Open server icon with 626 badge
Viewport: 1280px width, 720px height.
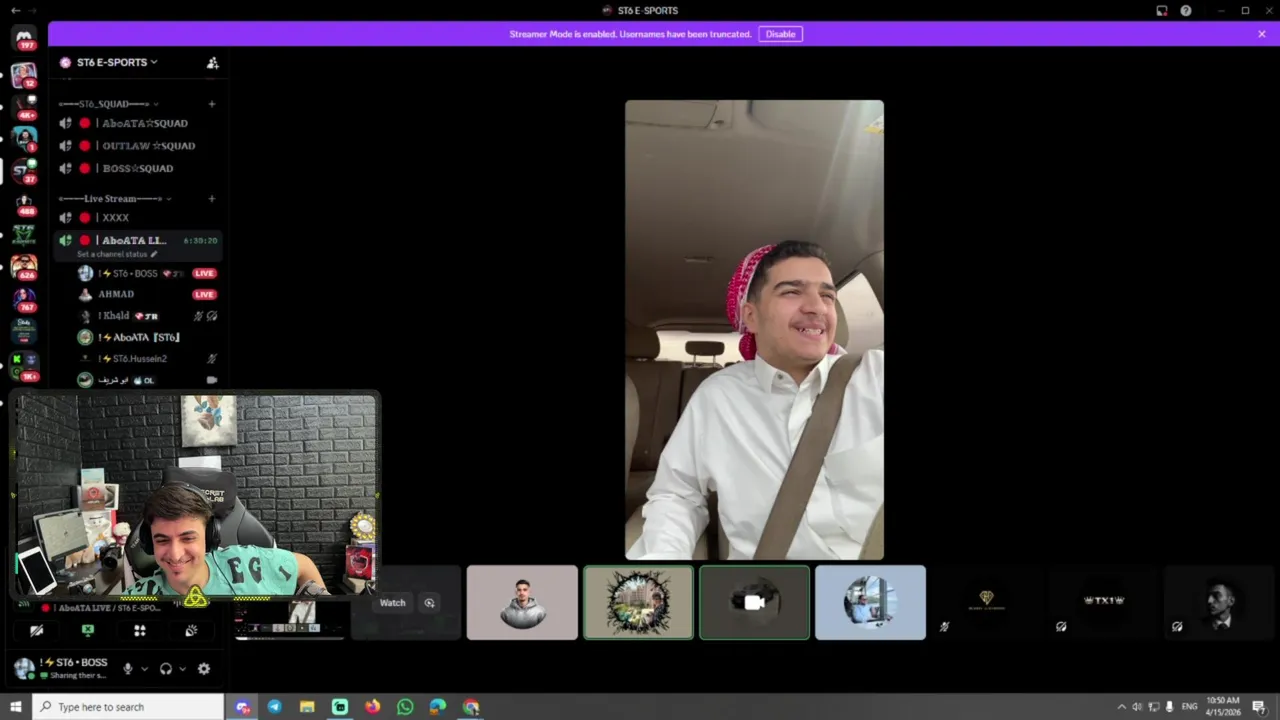pyautogui.click(x=24, y=267)
